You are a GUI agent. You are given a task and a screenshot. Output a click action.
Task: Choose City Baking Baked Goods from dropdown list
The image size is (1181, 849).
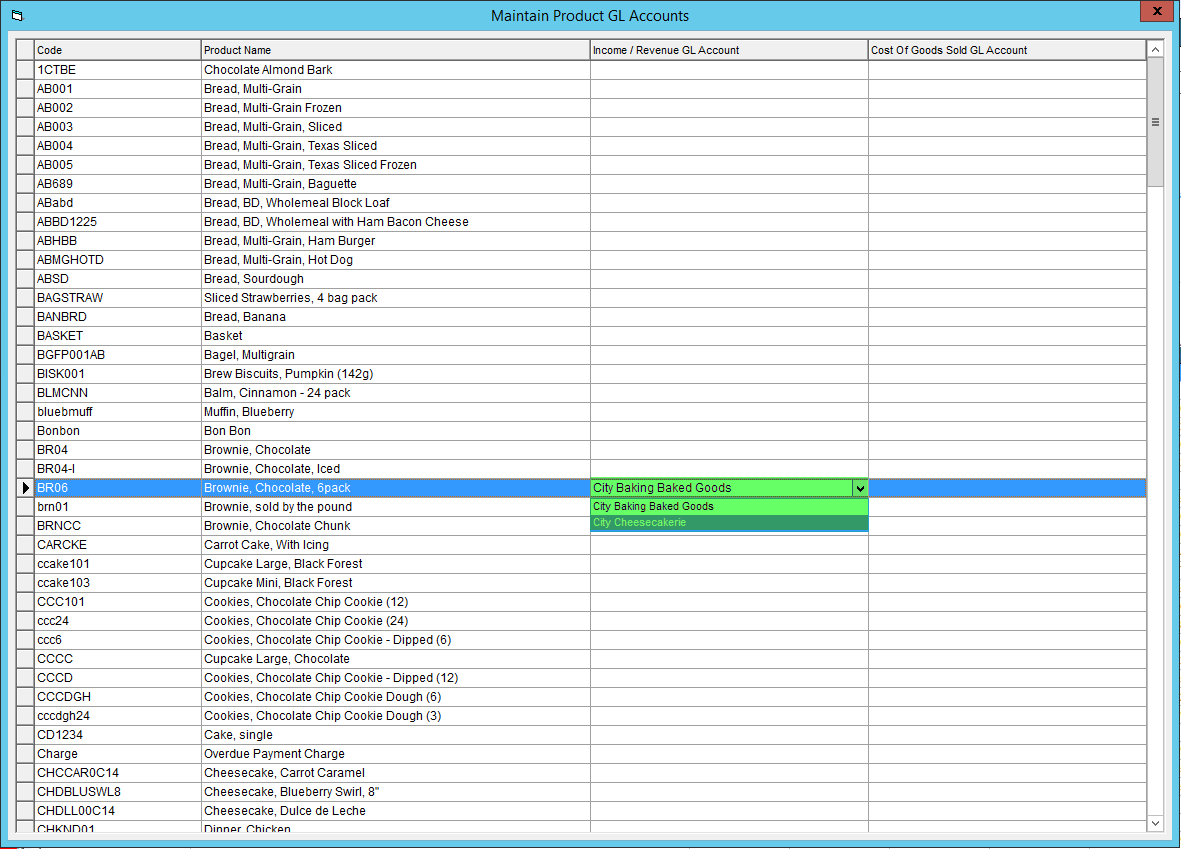[729, 506]
